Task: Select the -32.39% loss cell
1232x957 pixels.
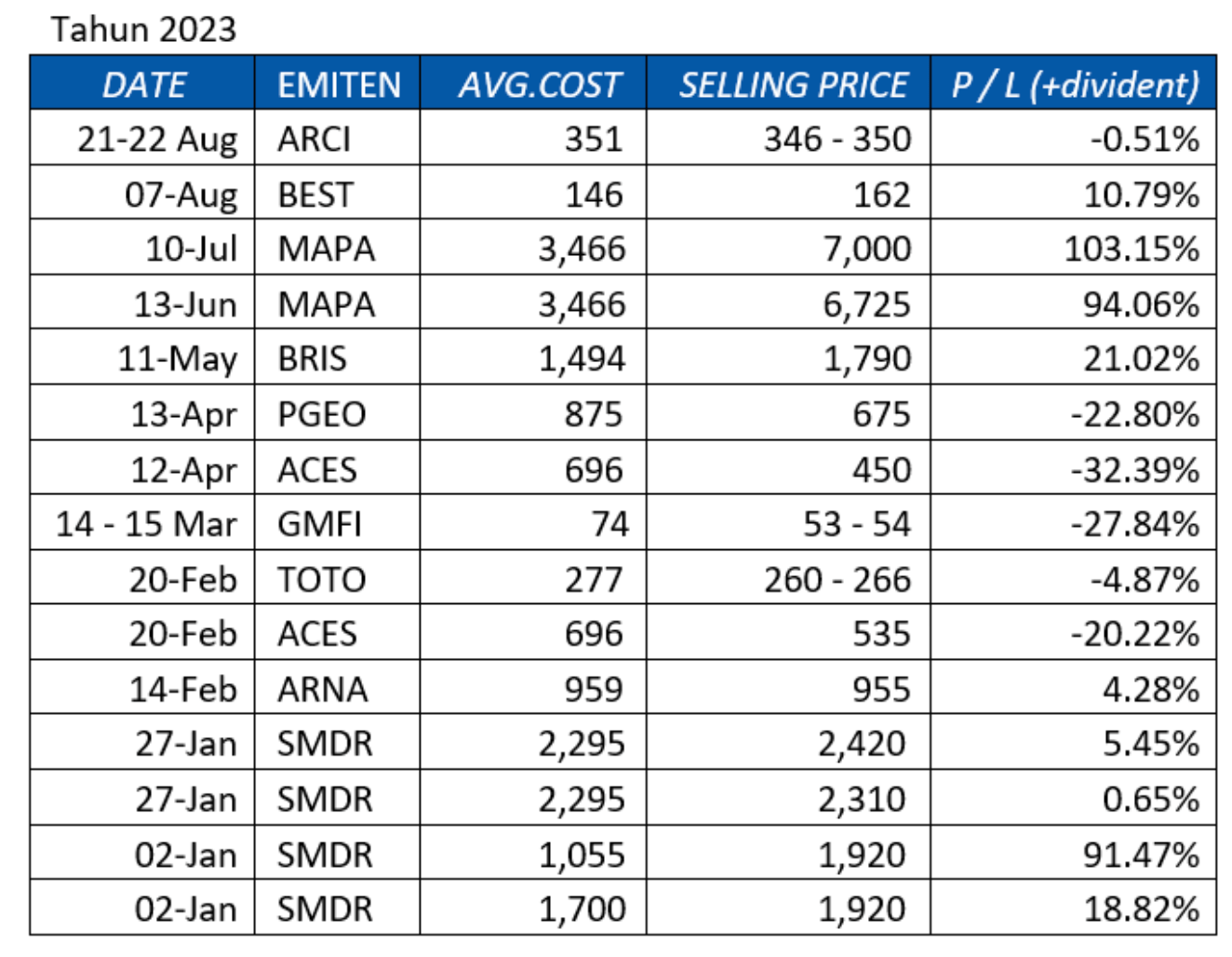Action: 1134,469
